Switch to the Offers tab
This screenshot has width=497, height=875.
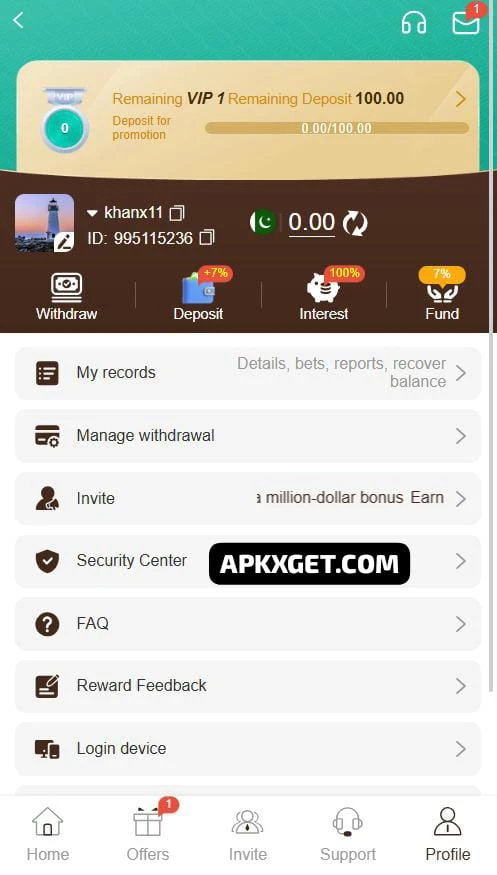[148, 835]
